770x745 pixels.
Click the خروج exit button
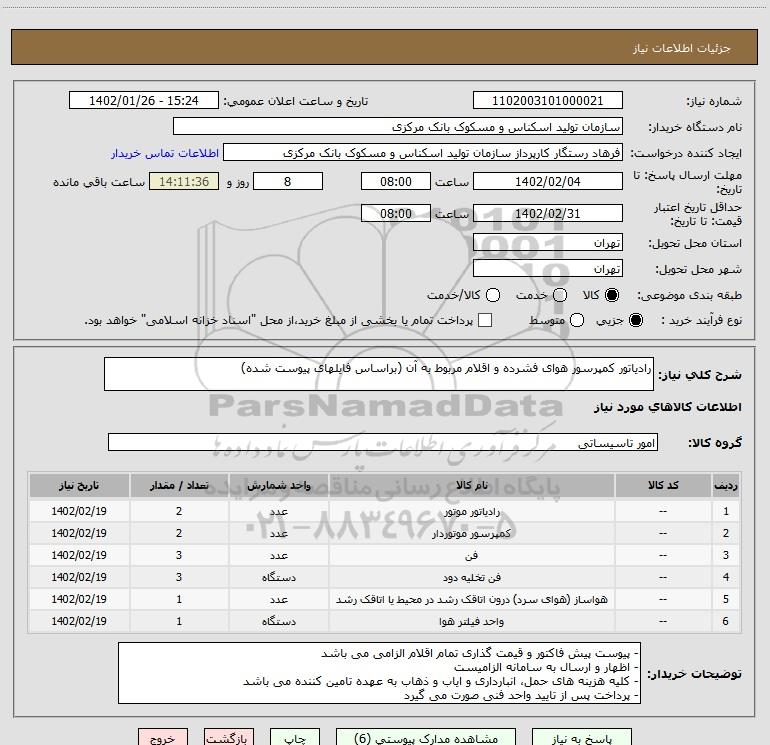coord(163,738)
